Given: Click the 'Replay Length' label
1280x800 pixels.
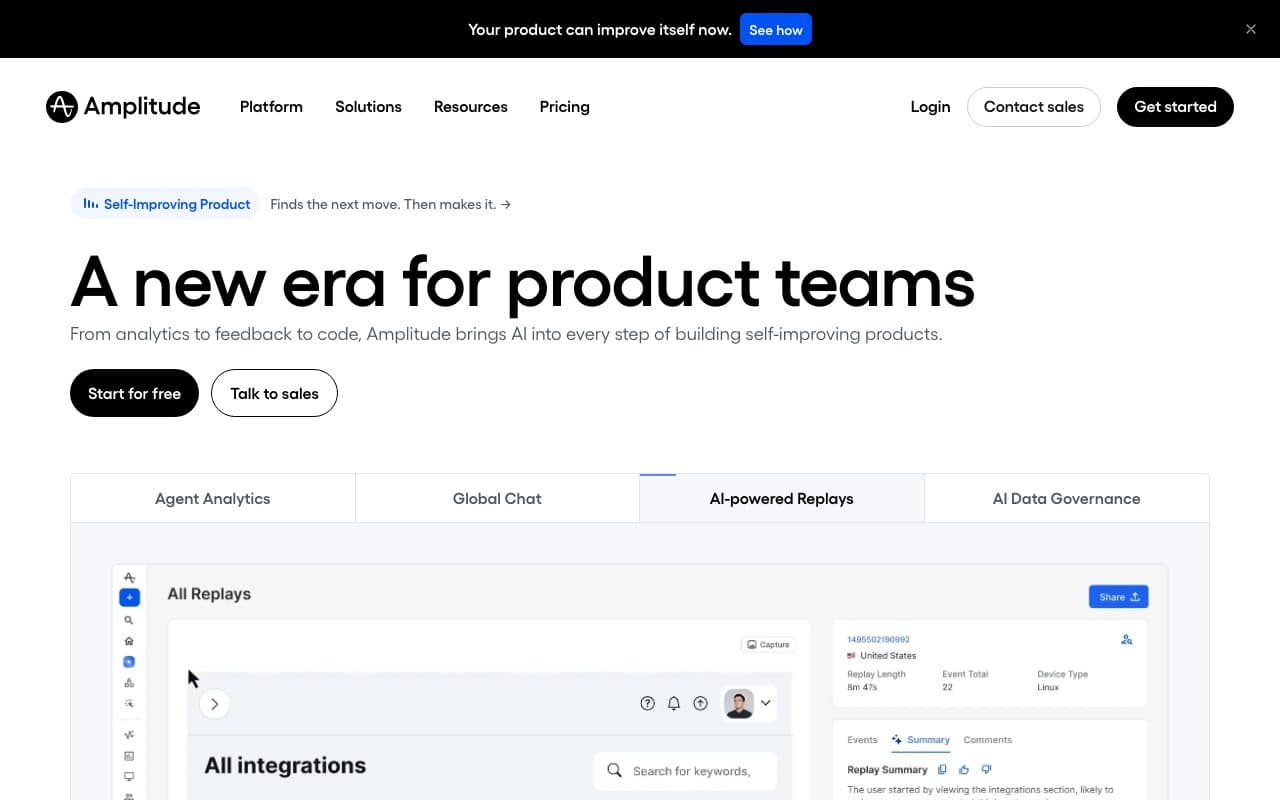Looking at the screenshot, I should click(876, 674).
